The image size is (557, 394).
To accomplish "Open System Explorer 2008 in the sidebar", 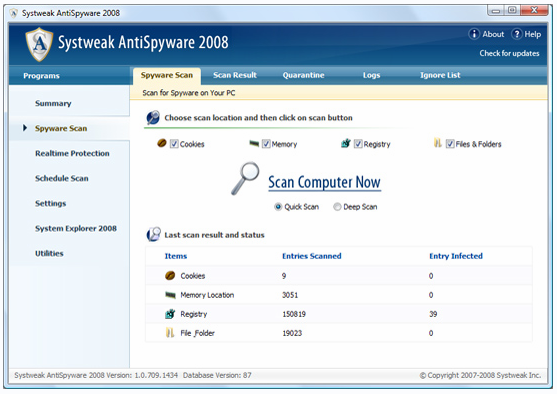I will 76,228.
